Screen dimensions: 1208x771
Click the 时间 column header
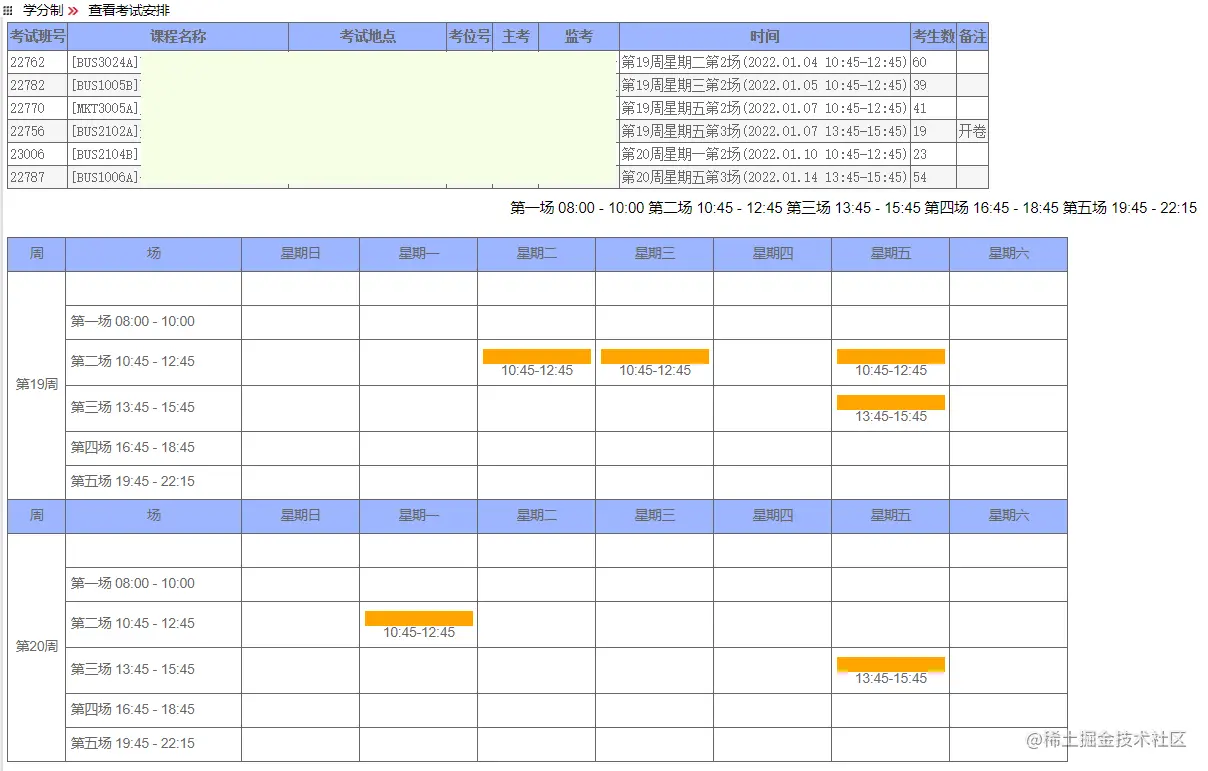coord(765,37)
